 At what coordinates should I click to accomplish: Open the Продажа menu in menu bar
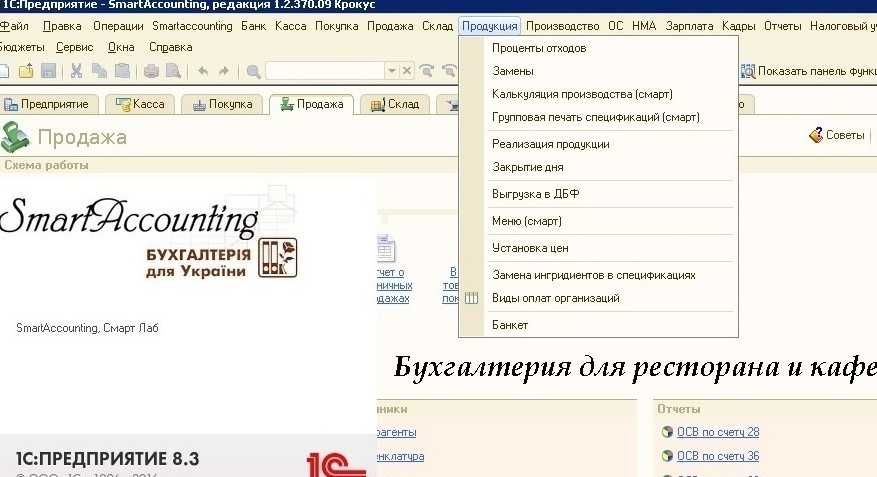tap(390, 26)
